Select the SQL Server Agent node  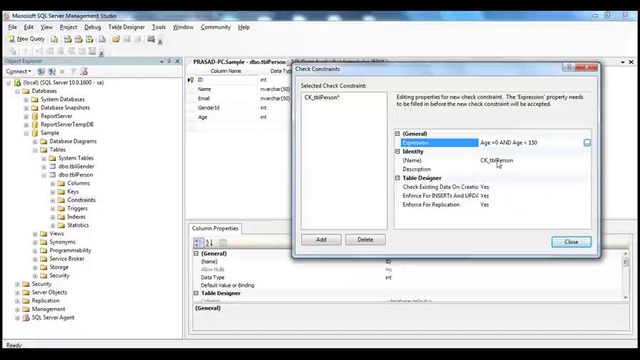(x=53, y=317)
